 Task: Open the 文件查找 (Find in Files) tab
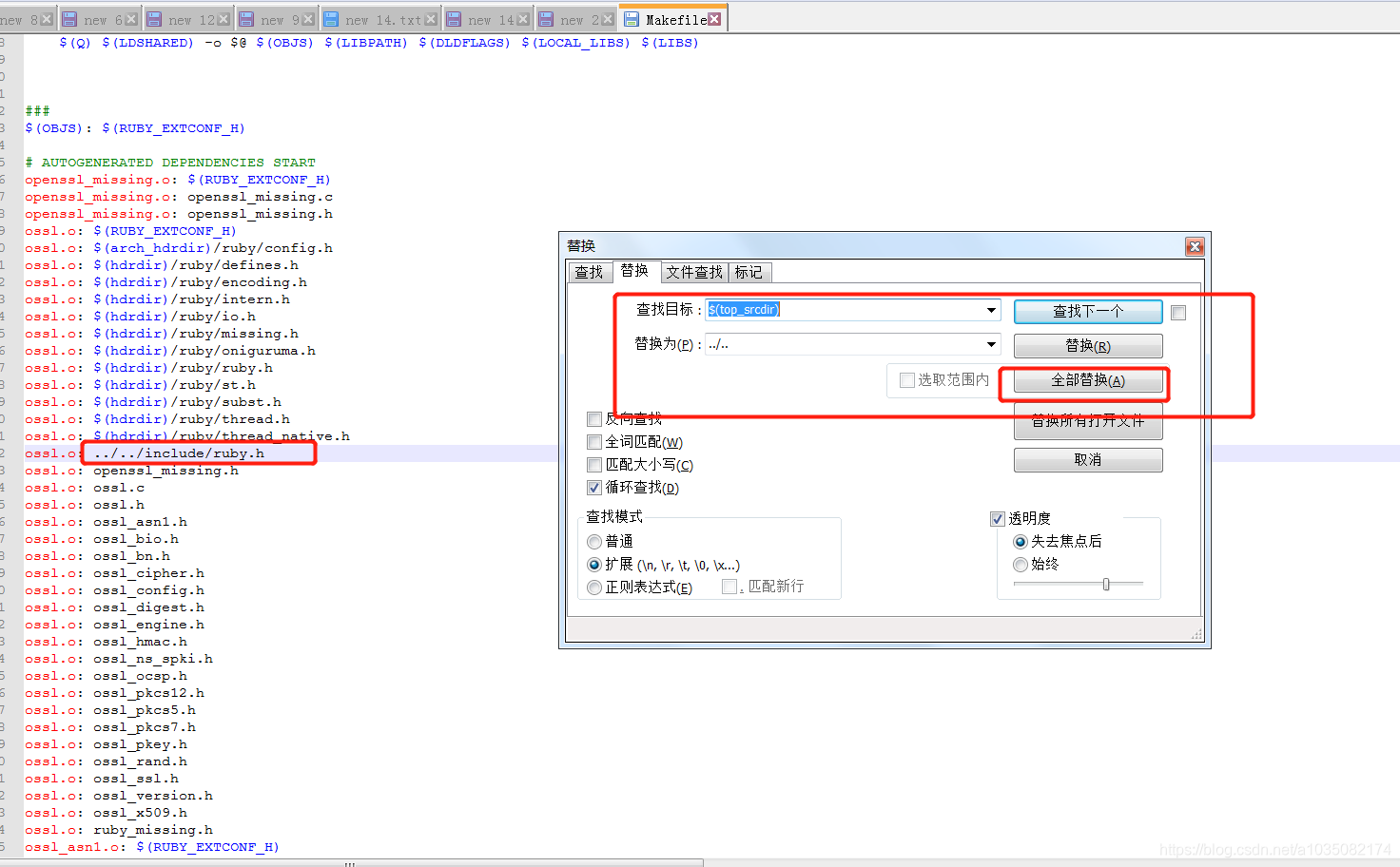[x=694, y=273]
